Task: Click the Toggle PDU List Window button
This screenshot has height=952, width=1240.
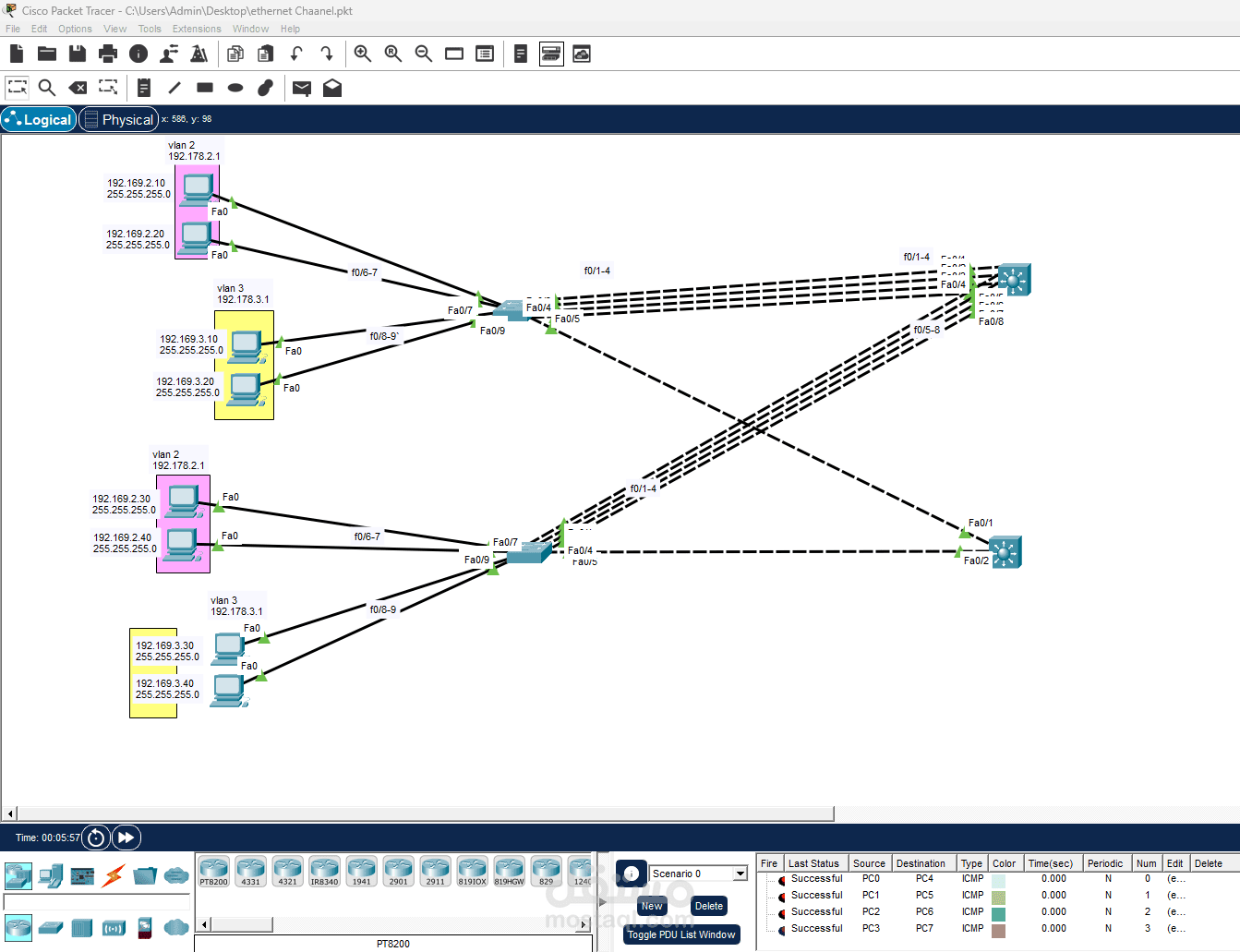Action: (x=681, y=934)
